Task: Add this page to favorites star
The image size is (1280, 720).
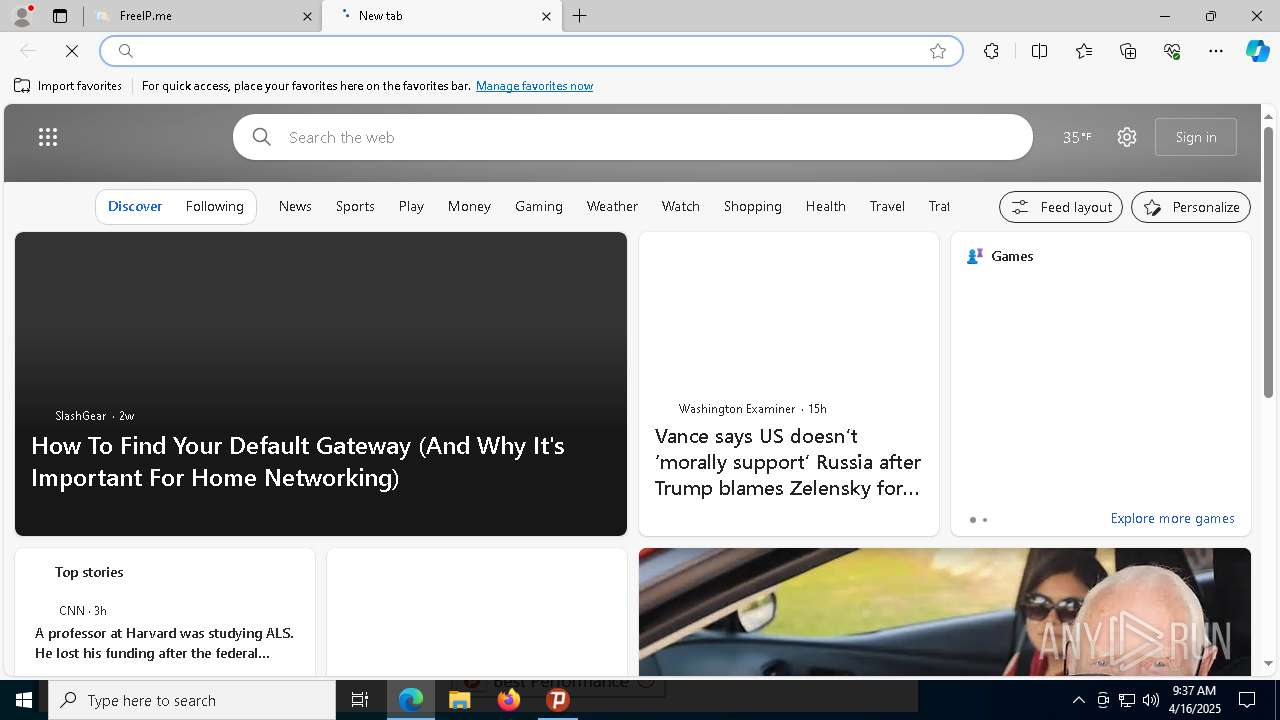Action: click(938, 51)
